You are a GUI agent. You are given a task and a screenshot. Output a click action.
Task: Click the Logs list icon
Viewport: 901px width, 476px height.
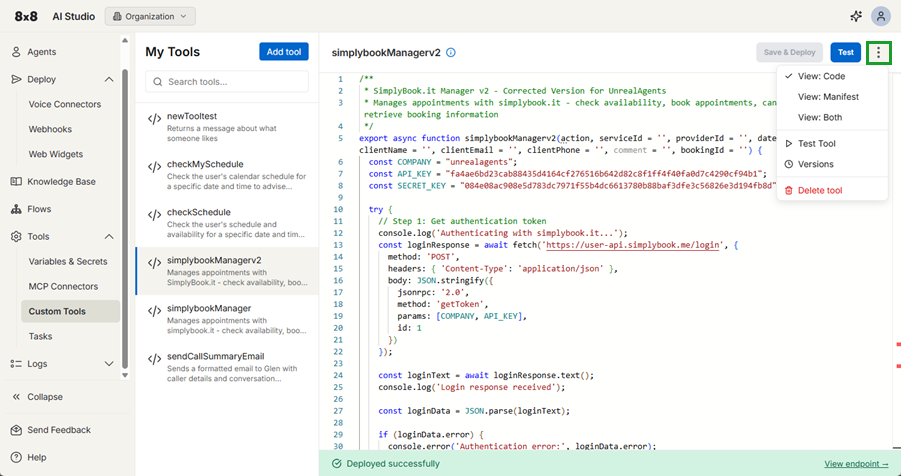[16, 364]
